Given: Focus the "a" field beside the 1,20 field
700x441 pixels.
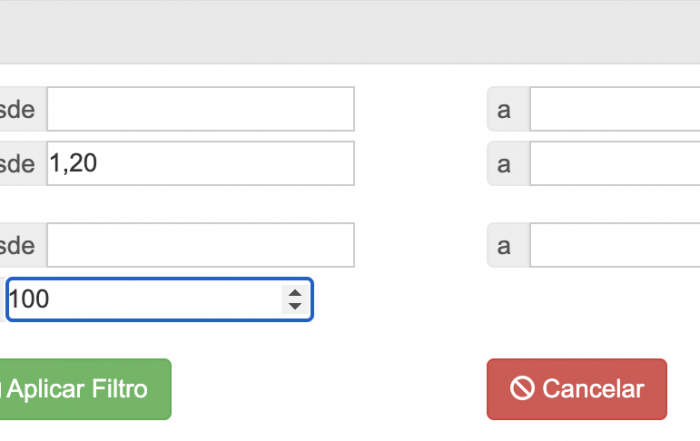Looking at the screenshot, I should point(615,163).
